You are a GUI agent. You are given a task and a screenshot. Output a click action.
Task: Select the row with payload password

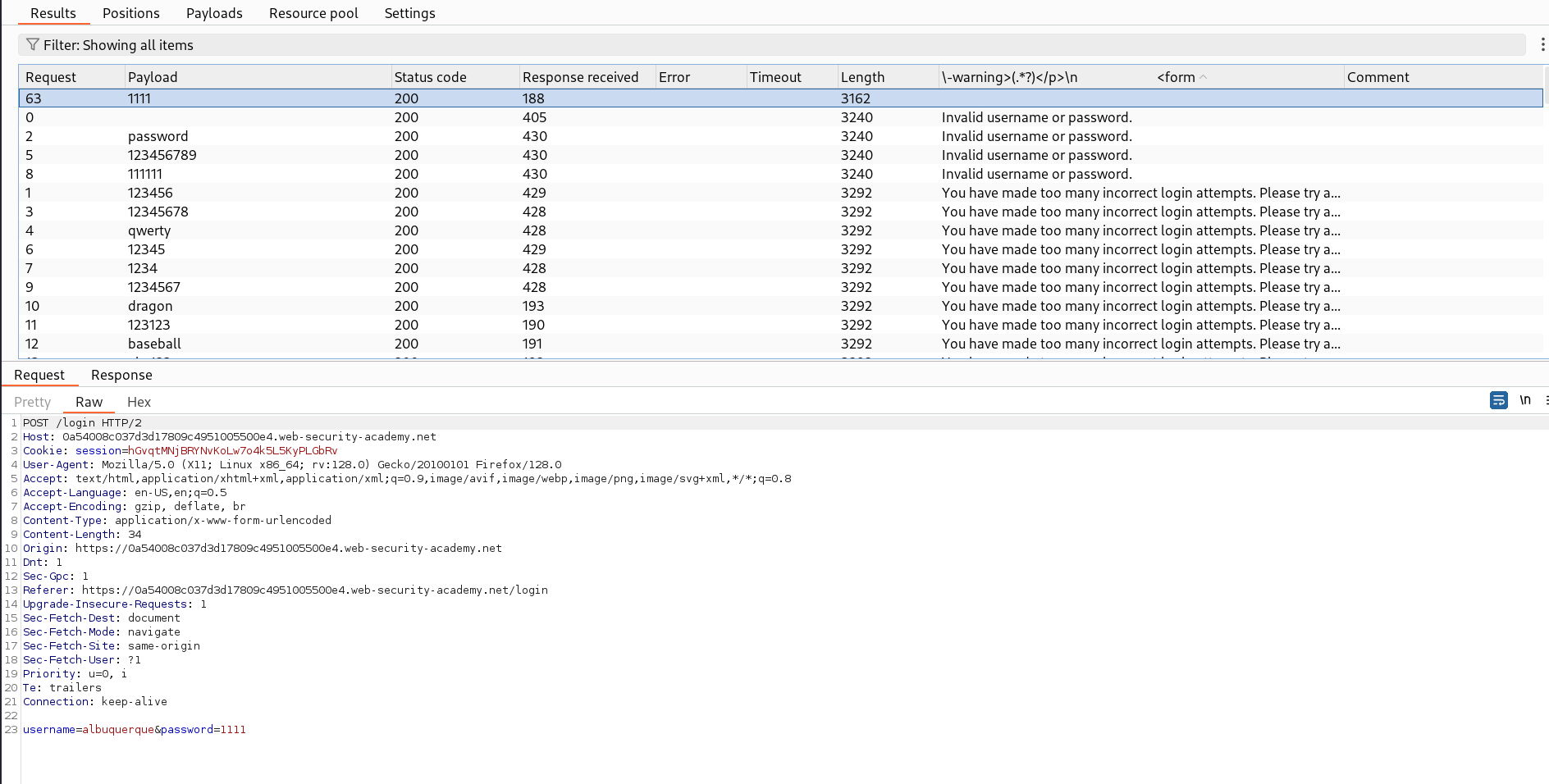point(158,136)
